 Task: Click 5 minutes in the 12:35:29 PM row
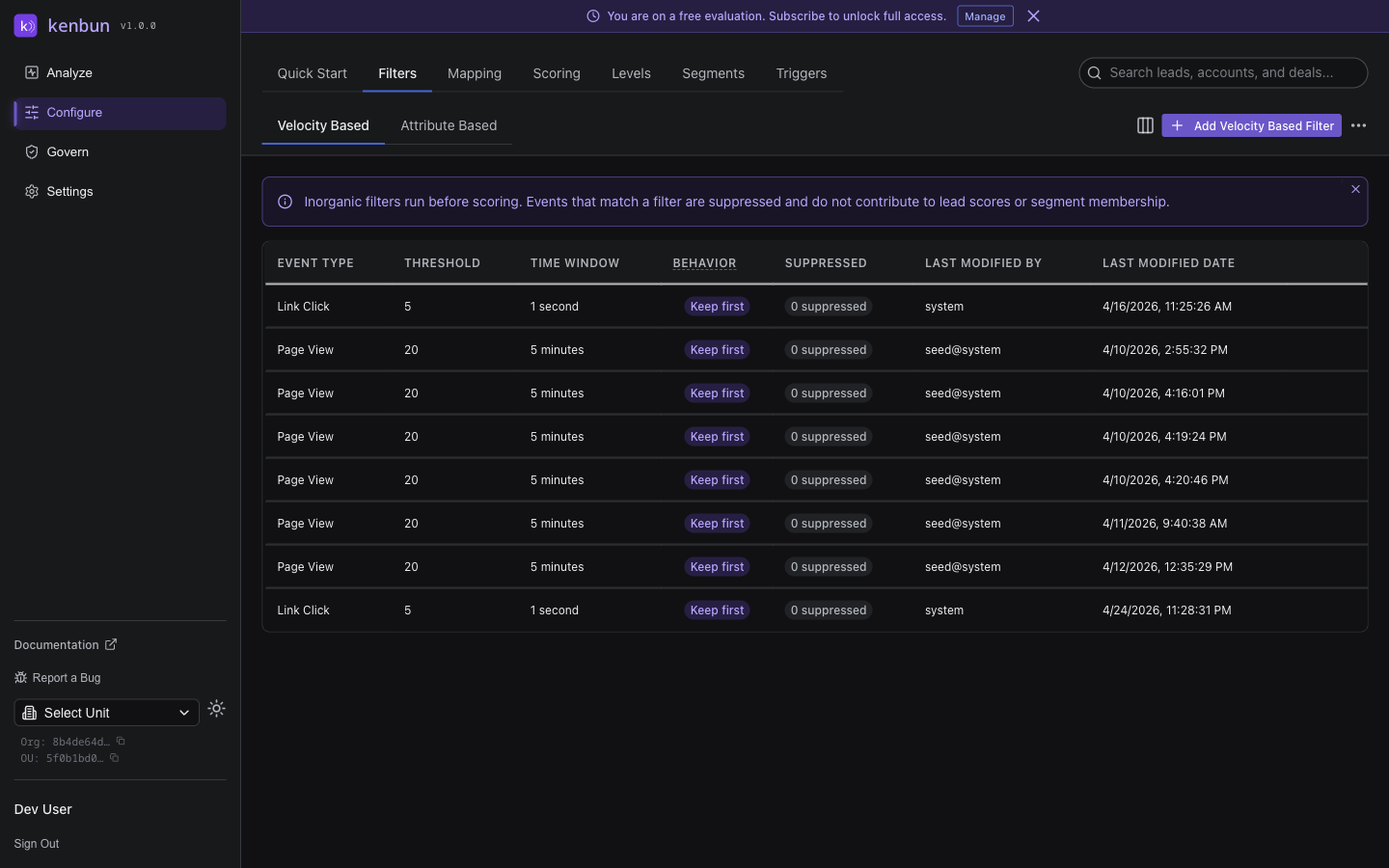pos(557,567)
